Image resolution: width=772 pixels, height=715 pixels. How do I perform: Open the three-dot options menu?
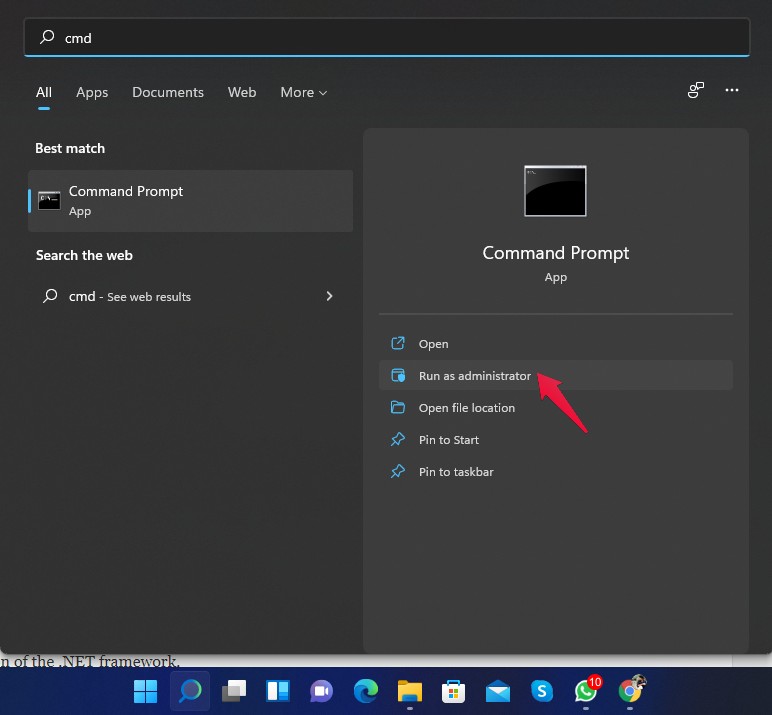732,90
